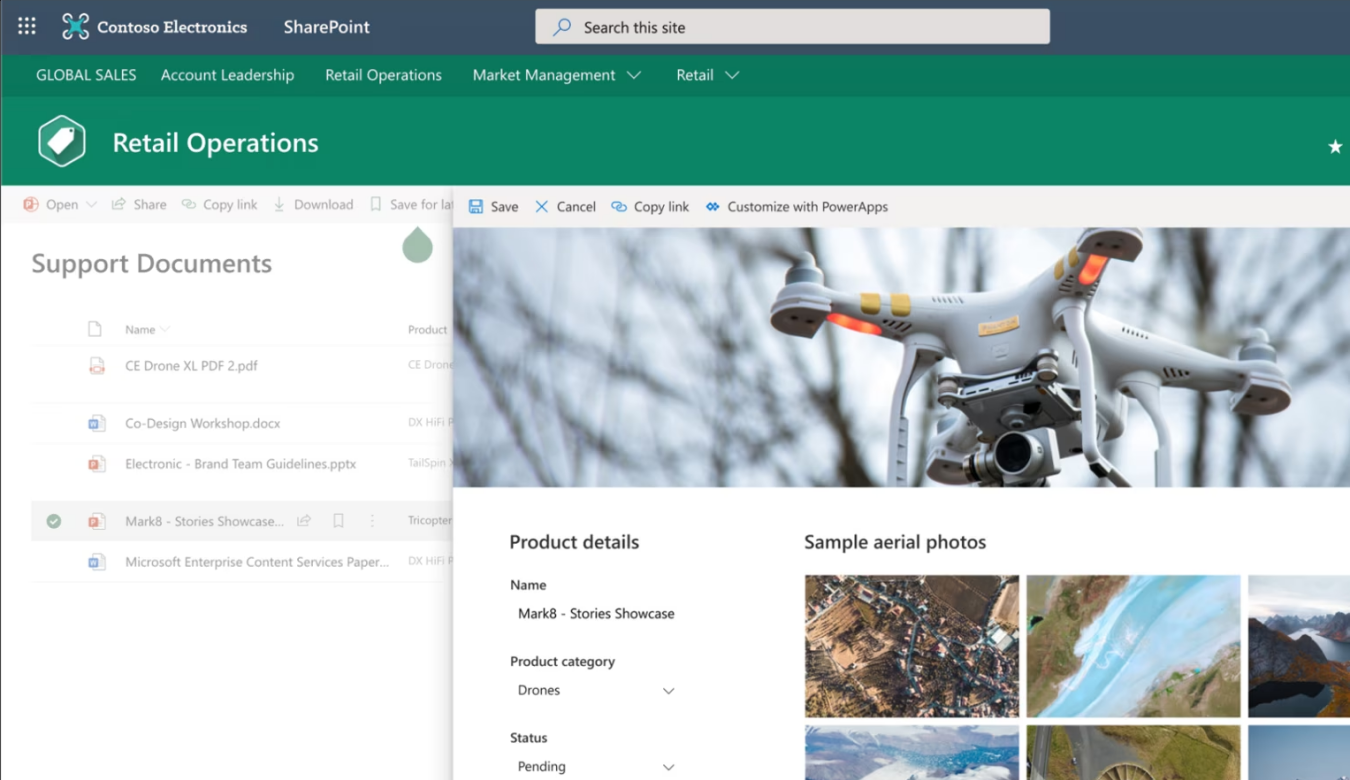The image size is (1350, 780).
Task: Open Electronic - Brand Team Guidelines.pptx
Action: click(240, 464)
